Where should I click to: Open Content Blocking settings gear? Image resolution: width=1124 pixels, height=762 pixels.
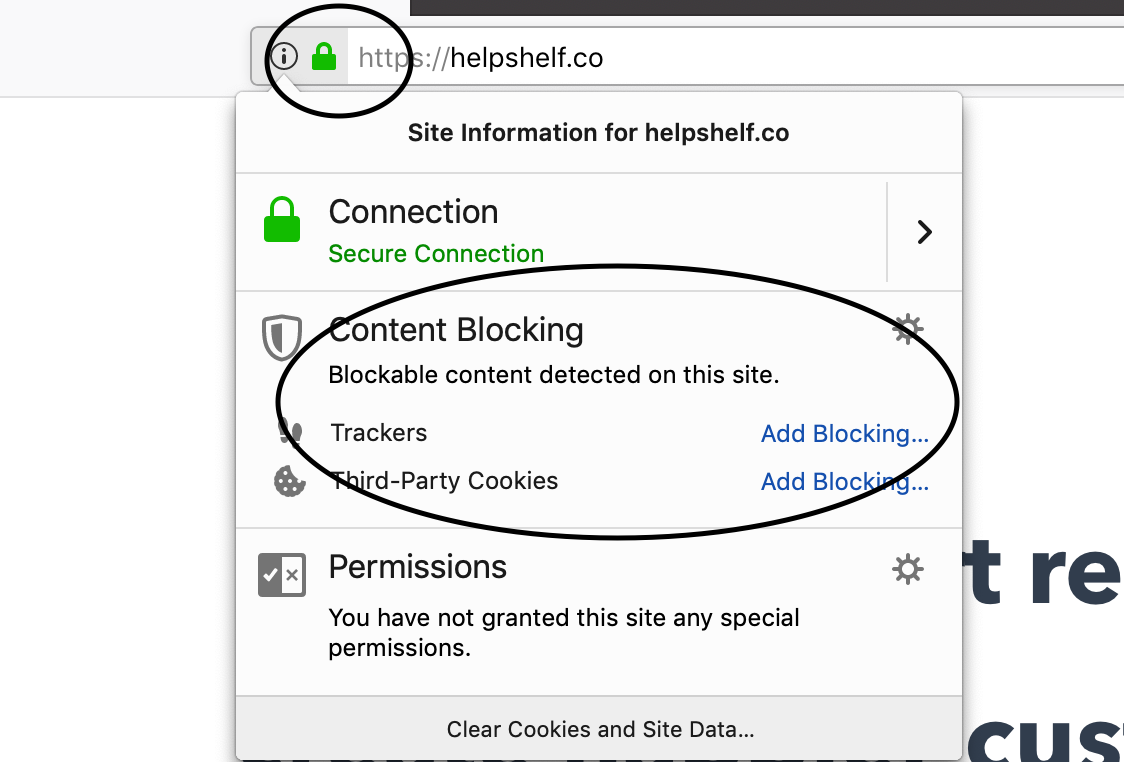tap(908, 330)
